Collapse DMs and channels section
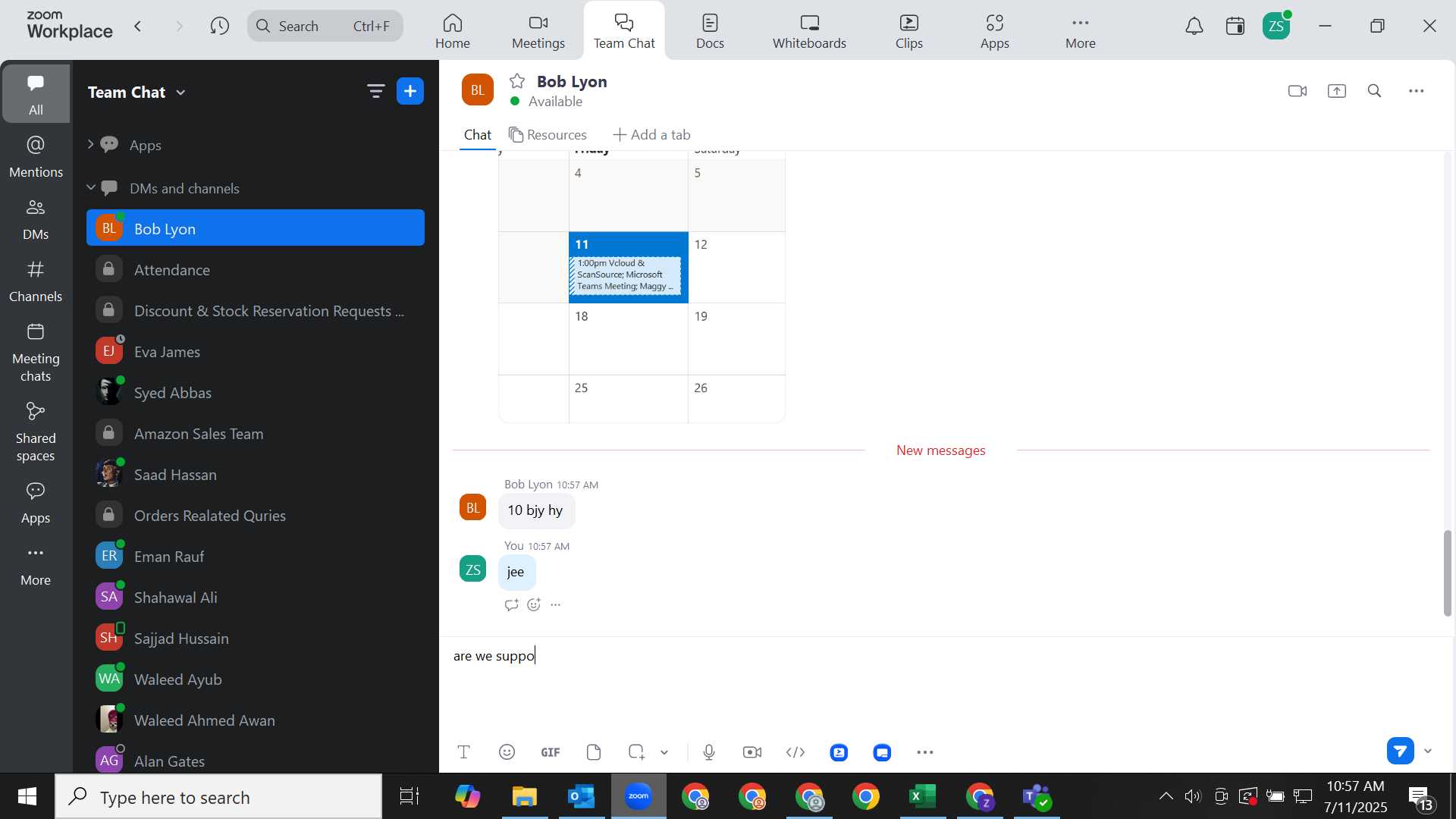 pos(90,187)
